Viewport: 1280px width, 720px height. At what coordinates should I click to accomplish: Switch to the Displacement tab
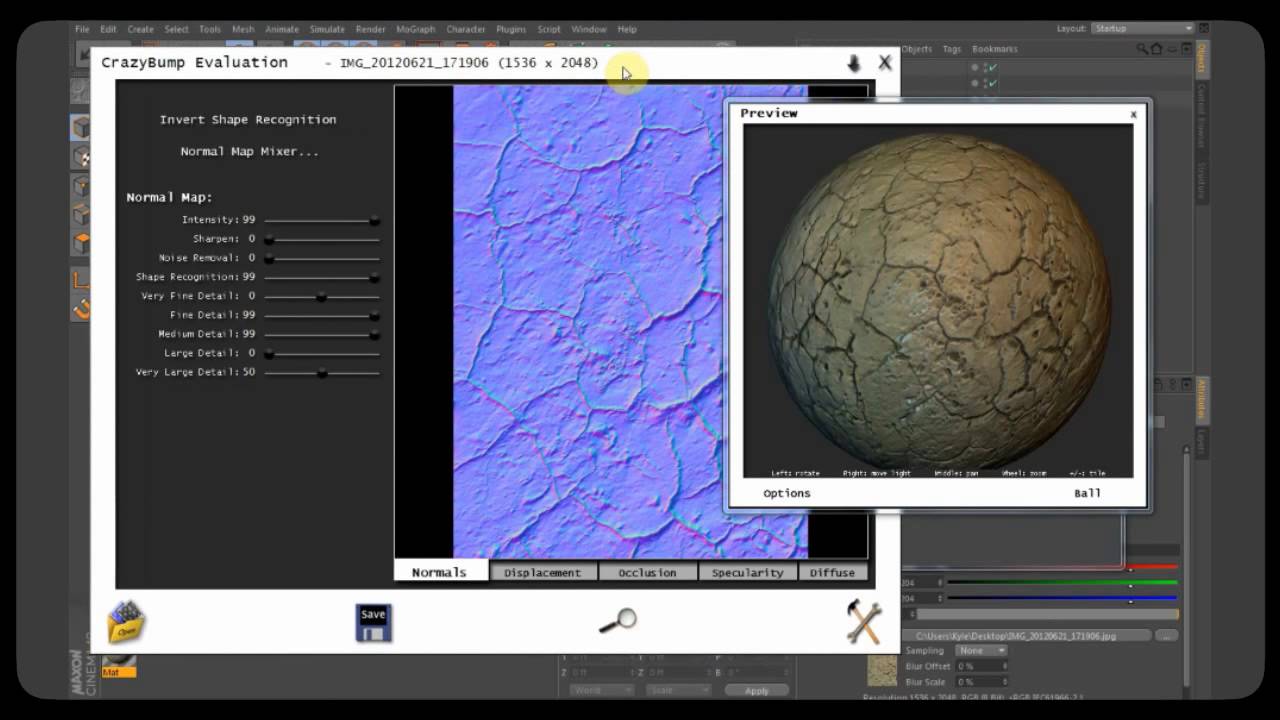(543, 572)
